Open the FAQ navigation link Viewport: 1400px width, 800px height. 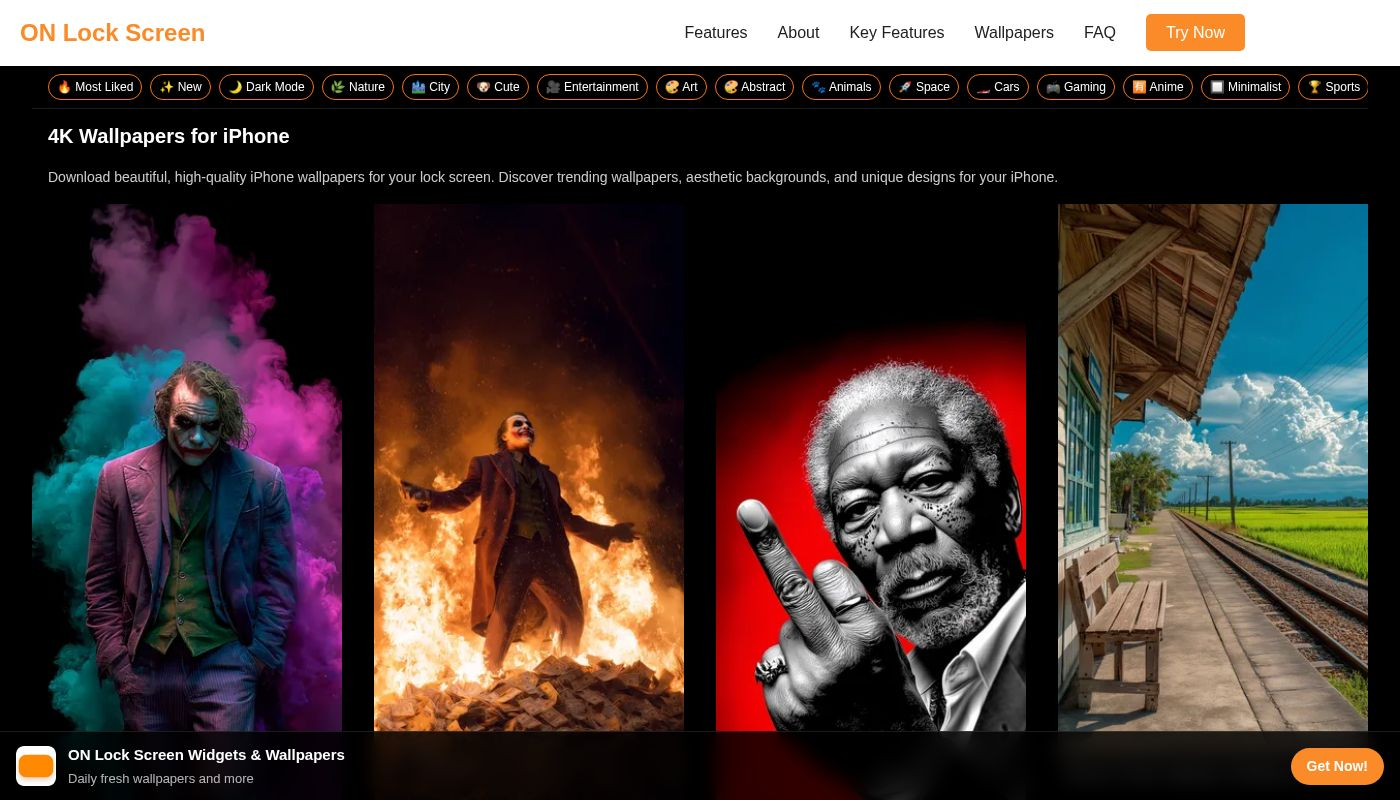point(1099,33)
